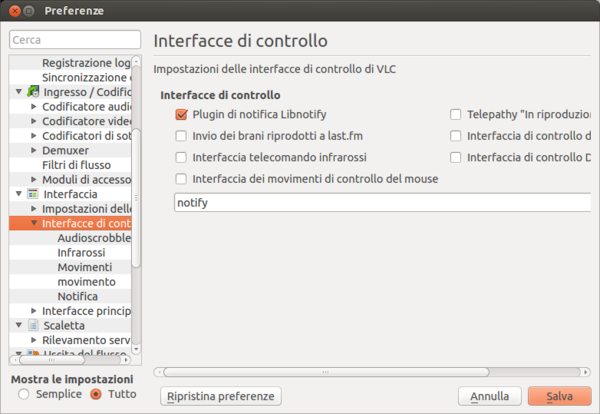
Task: Expand the Interfacce principali tree node
Action: 34,311
